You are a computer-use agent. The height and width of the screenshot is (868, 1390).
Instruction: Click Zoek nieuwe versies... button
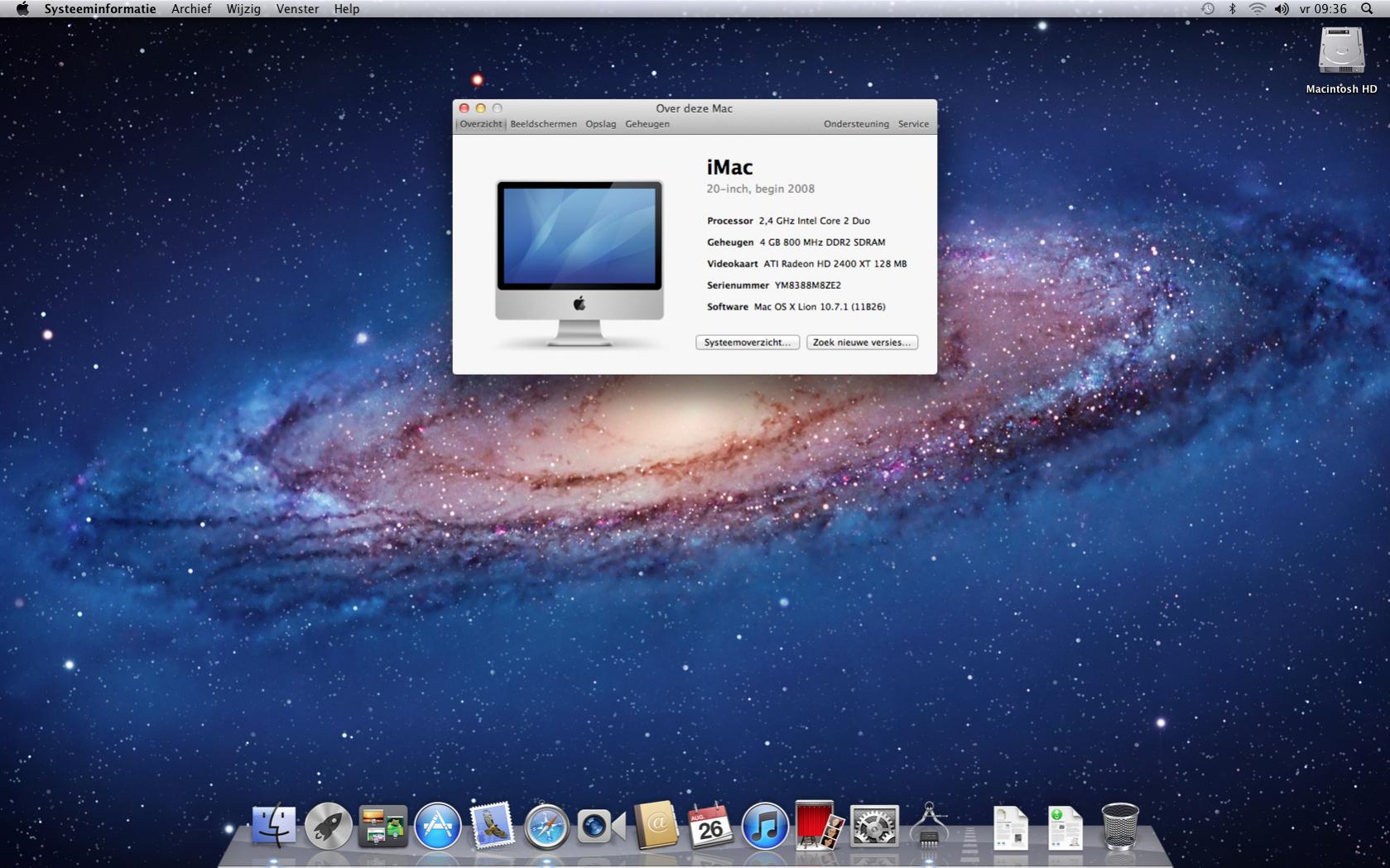coord(862,343)
